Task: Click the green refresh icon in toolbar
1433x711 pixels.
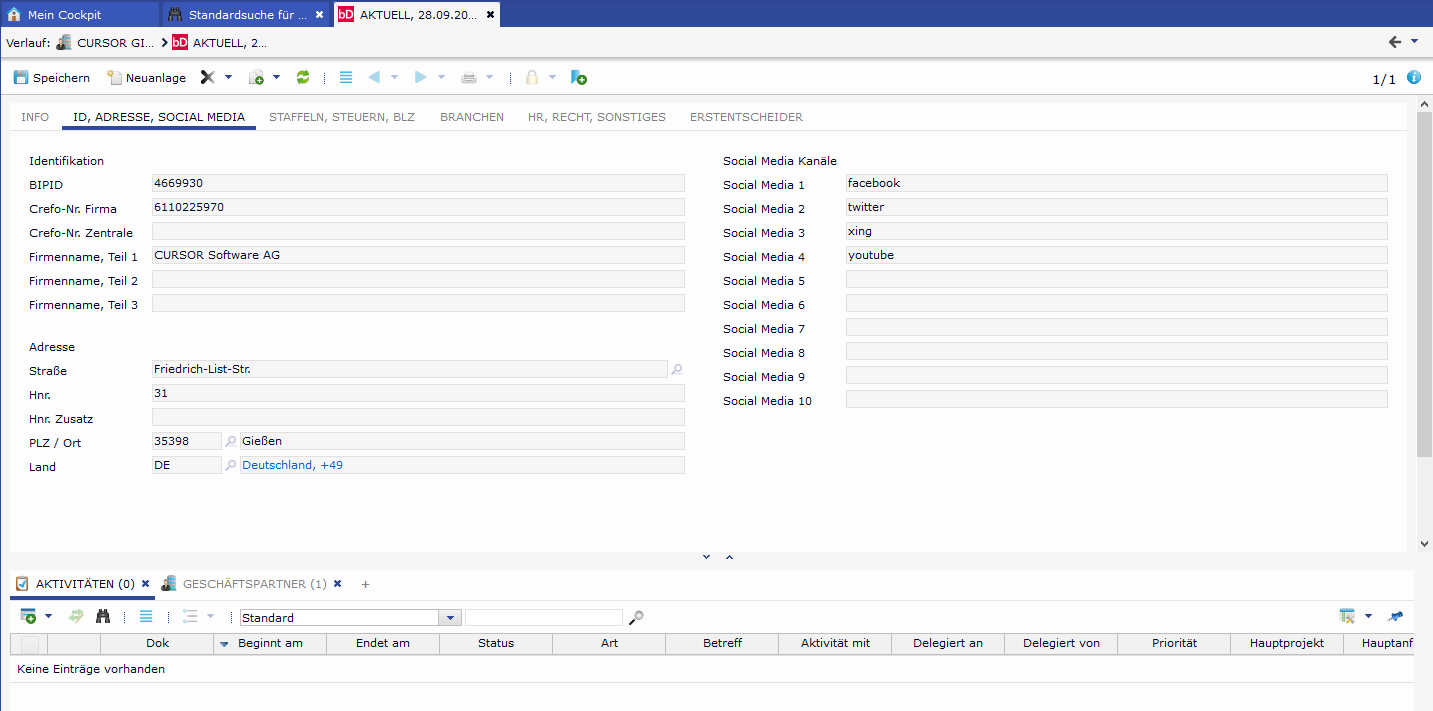Action: (303, 78)
